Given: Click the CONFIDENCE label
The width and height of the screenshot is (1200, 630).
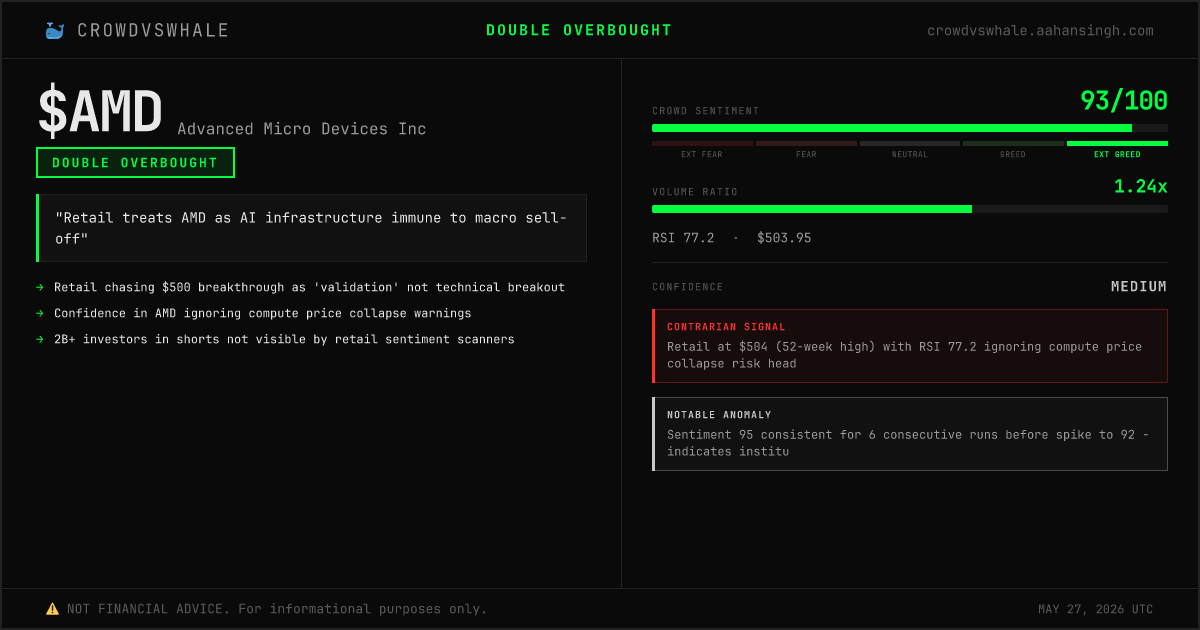Looking at the screenshot, I should coord(688,287).
